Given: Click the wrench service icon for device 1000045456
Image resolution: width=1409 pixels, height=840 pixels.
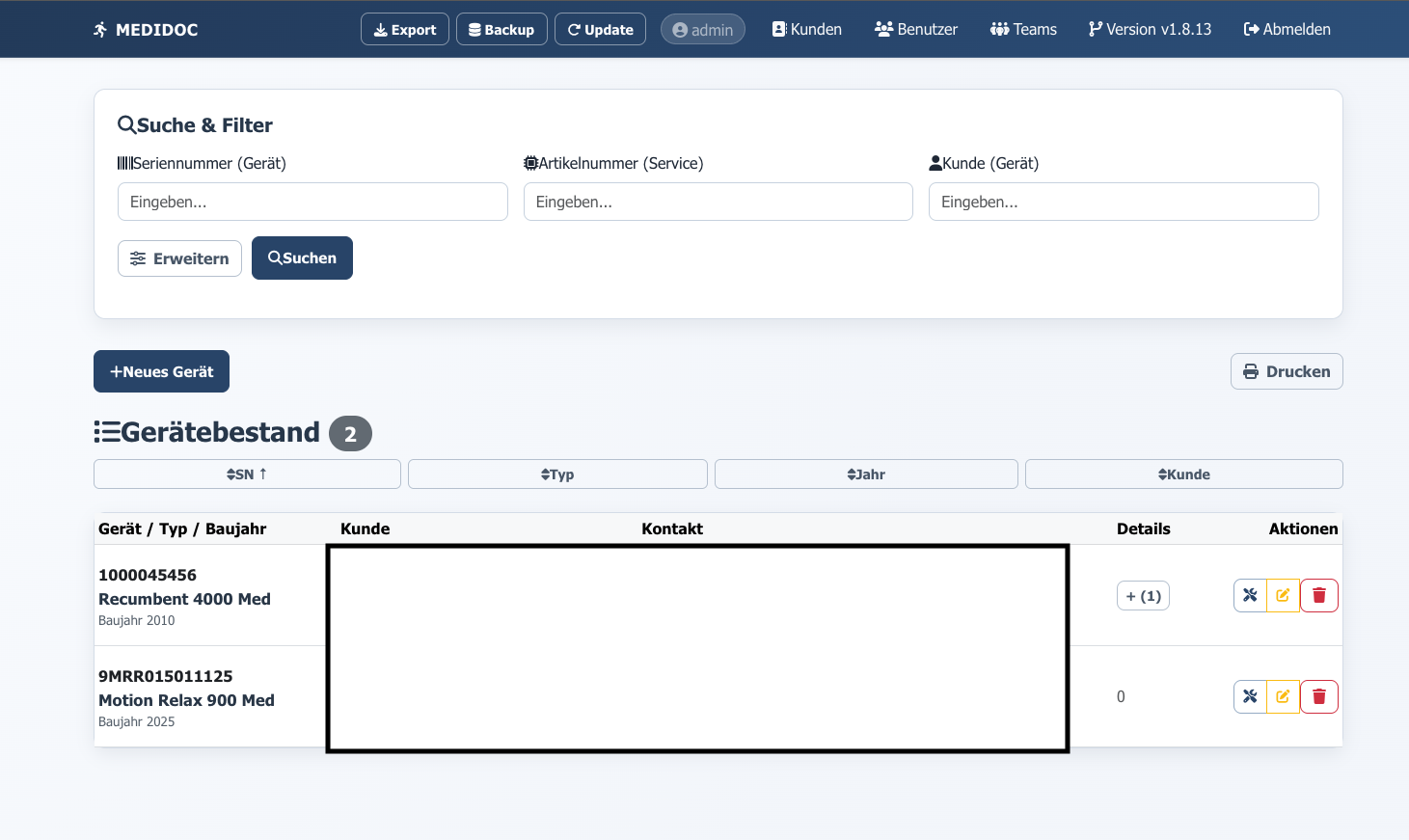Looking at the screenshot, I should click(1250, 596).
